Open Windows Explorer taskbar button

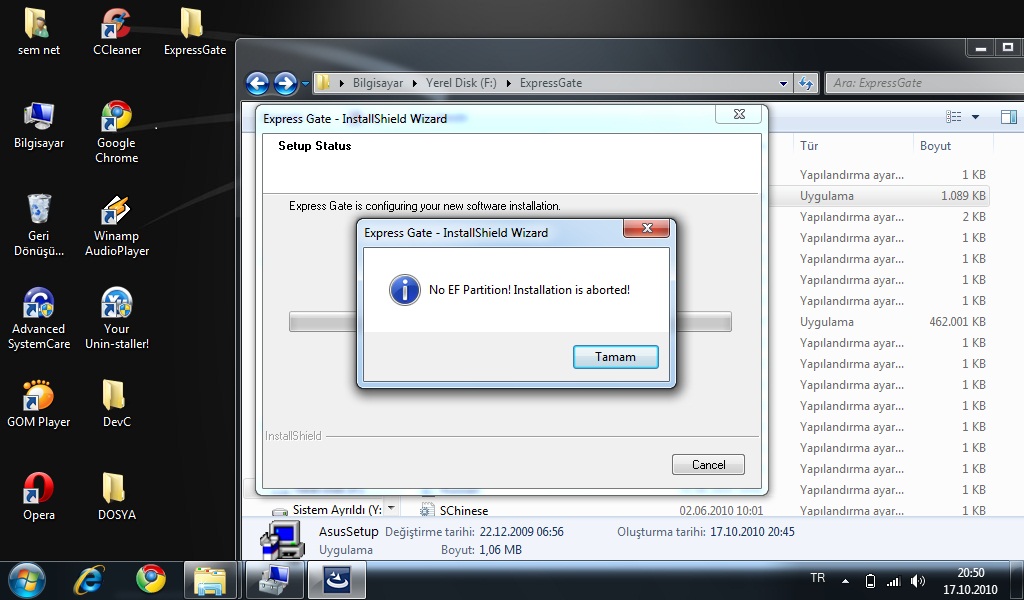coord(210,580)
